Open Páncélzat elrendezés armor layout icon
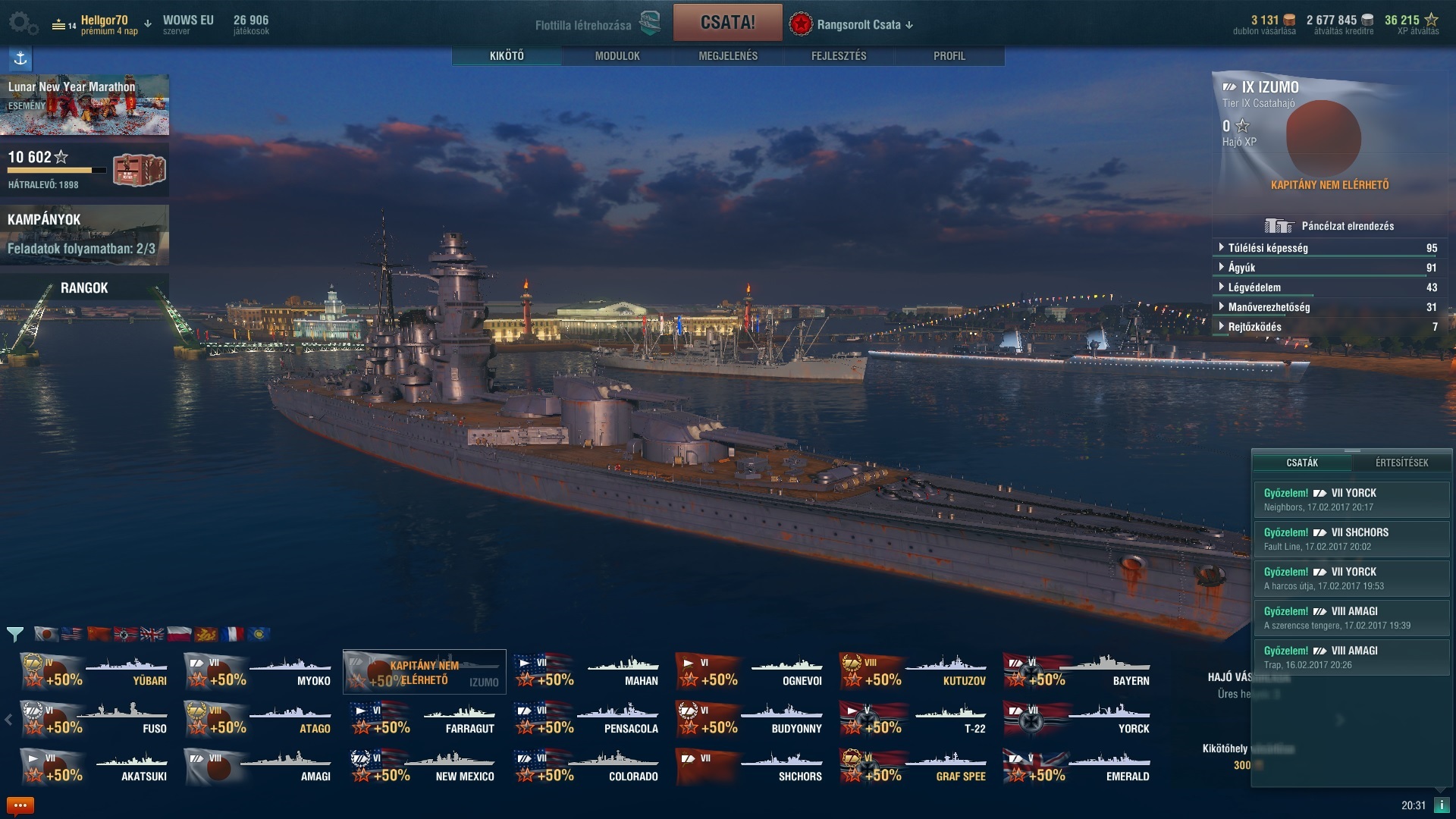This screenshot has width=1456, height=819. click(x=1279, y=226)
